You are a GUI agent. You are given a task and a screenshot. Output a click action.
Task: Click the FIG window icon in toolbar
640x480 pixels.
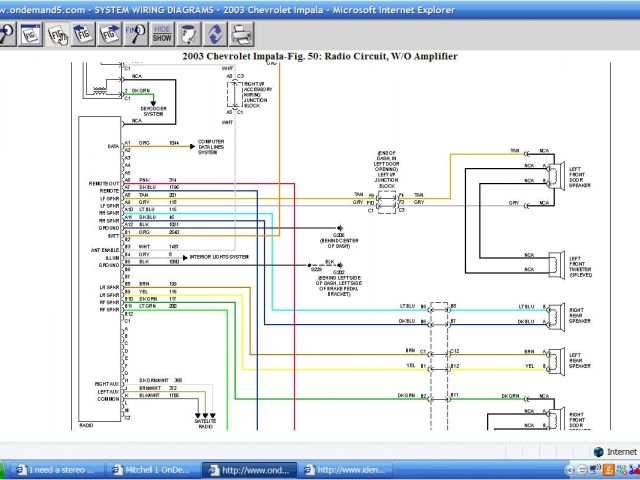pyautogui.click(x=32, y=33)
